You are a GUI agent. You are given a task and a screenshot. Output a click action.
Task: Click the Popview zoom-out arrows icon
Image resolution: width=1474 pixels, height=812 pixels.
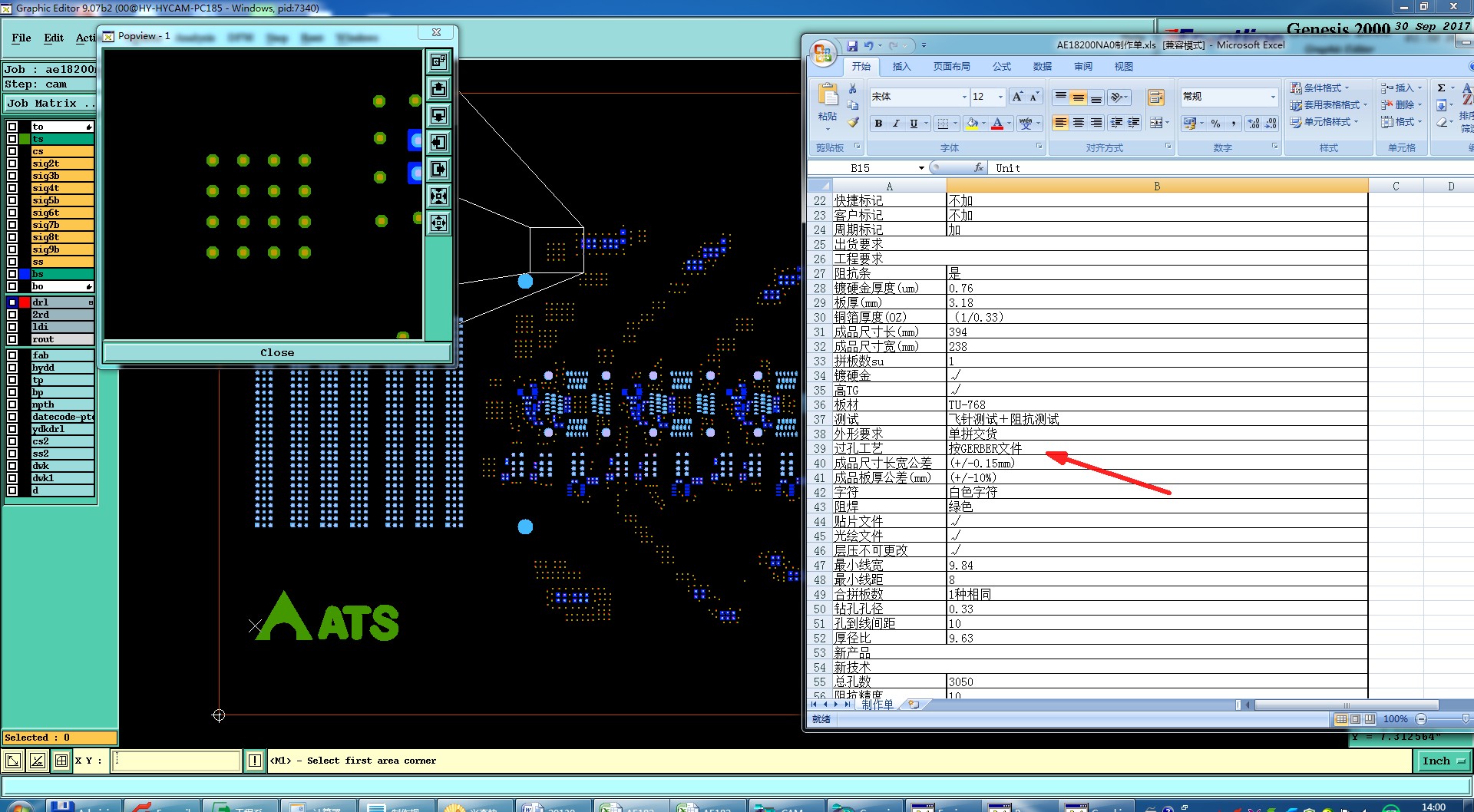pyautogui.click(x=438, y=223)
